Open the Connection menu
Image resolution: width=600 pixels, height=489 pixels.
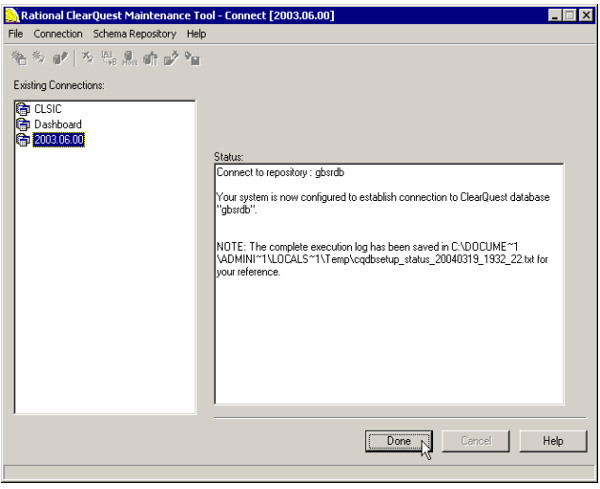[x=58, y=34]
